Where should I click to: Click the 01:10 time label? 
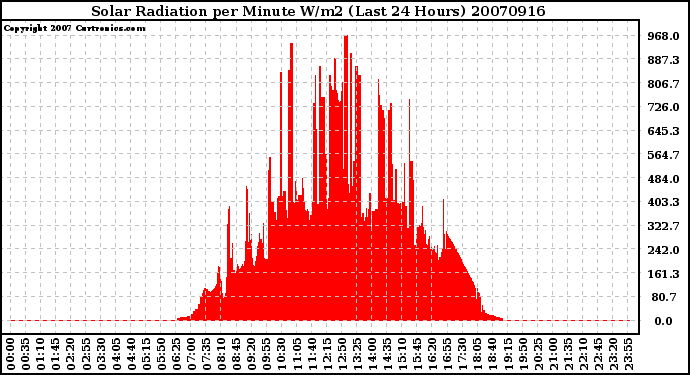40,355
